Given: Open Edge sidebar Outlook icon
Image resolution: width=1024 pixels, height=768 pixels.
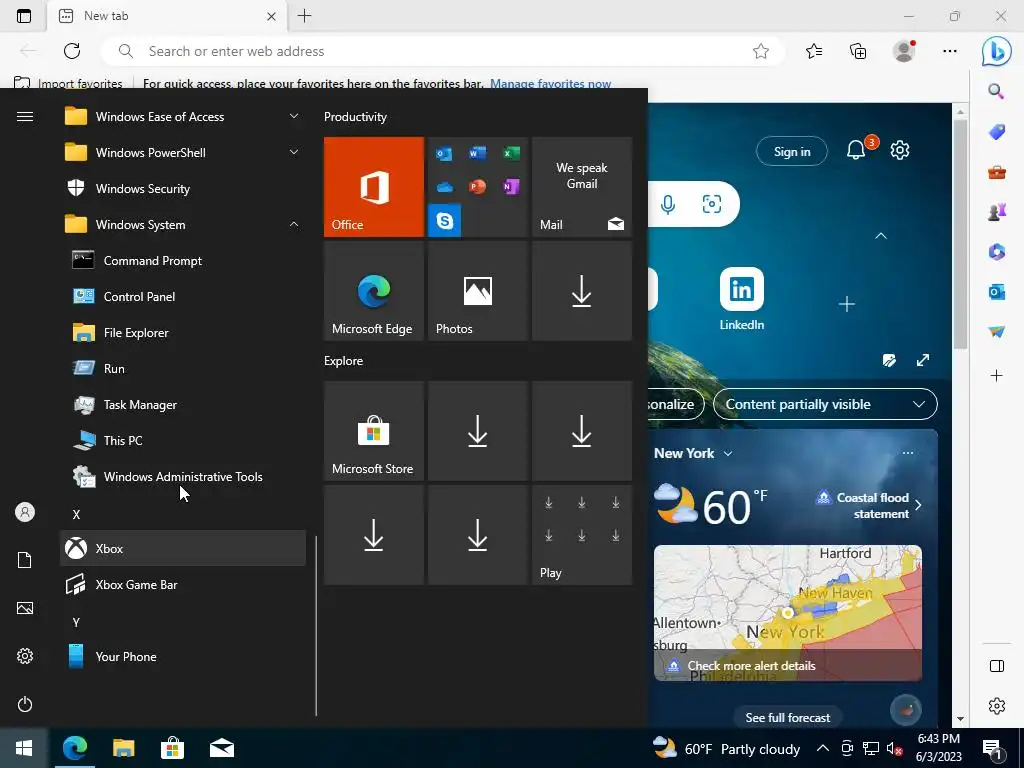Looking at the screenshot, I should click(x=997, y=292).
